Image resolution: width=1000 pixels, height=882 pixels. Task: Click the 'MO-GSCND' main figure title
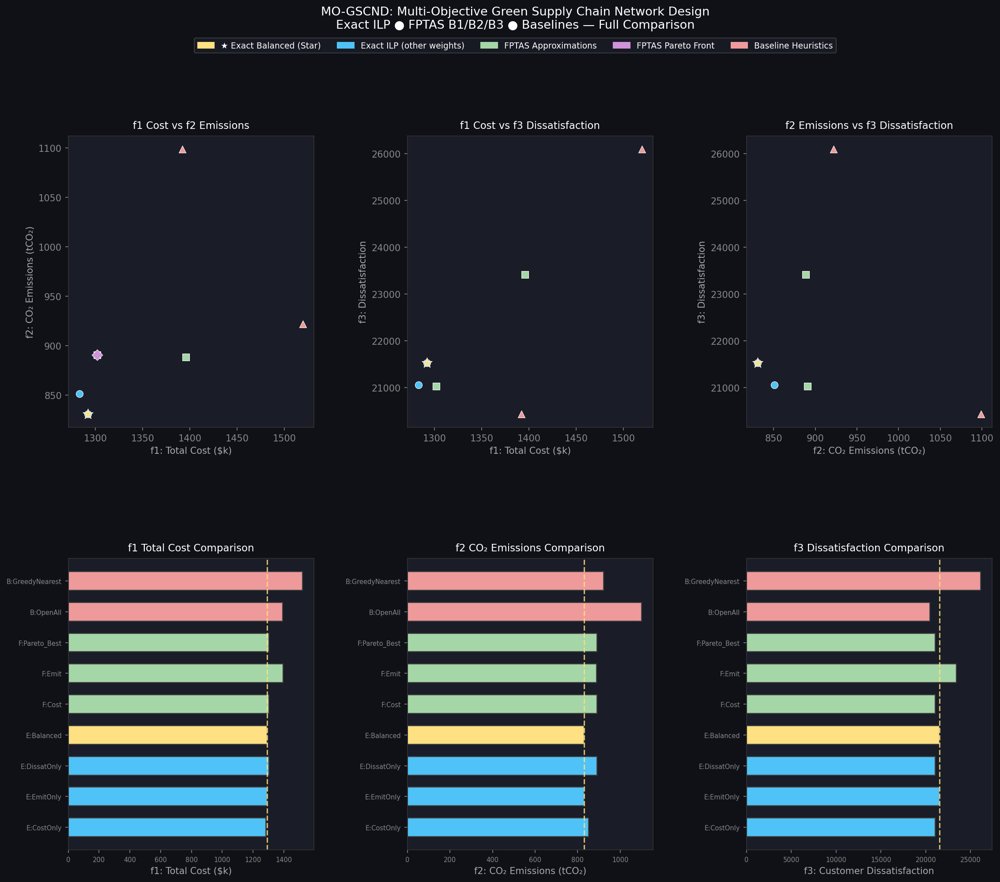(515, 11)
